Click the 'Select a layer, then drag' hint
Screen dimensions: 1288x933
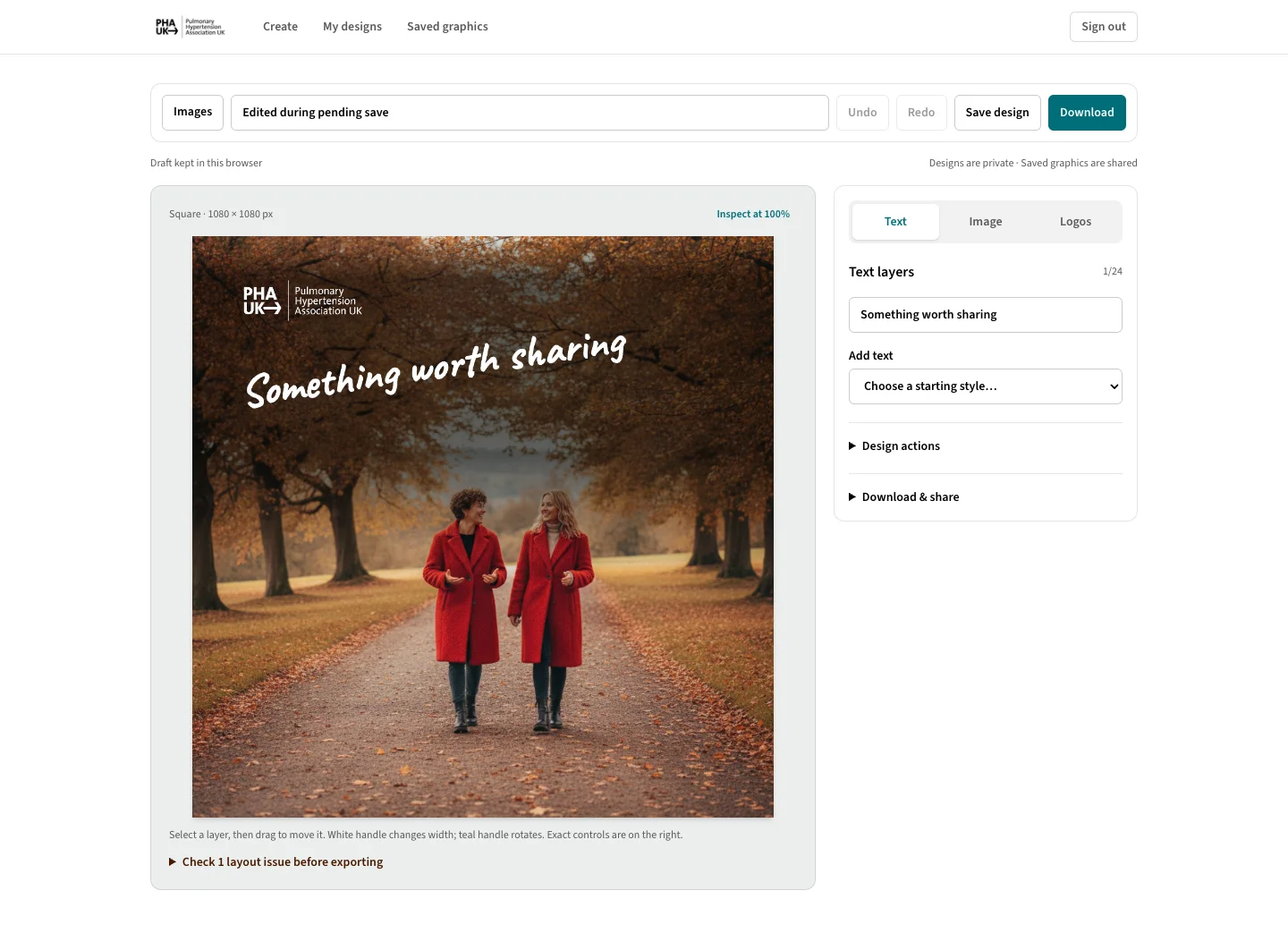(426, 835)
